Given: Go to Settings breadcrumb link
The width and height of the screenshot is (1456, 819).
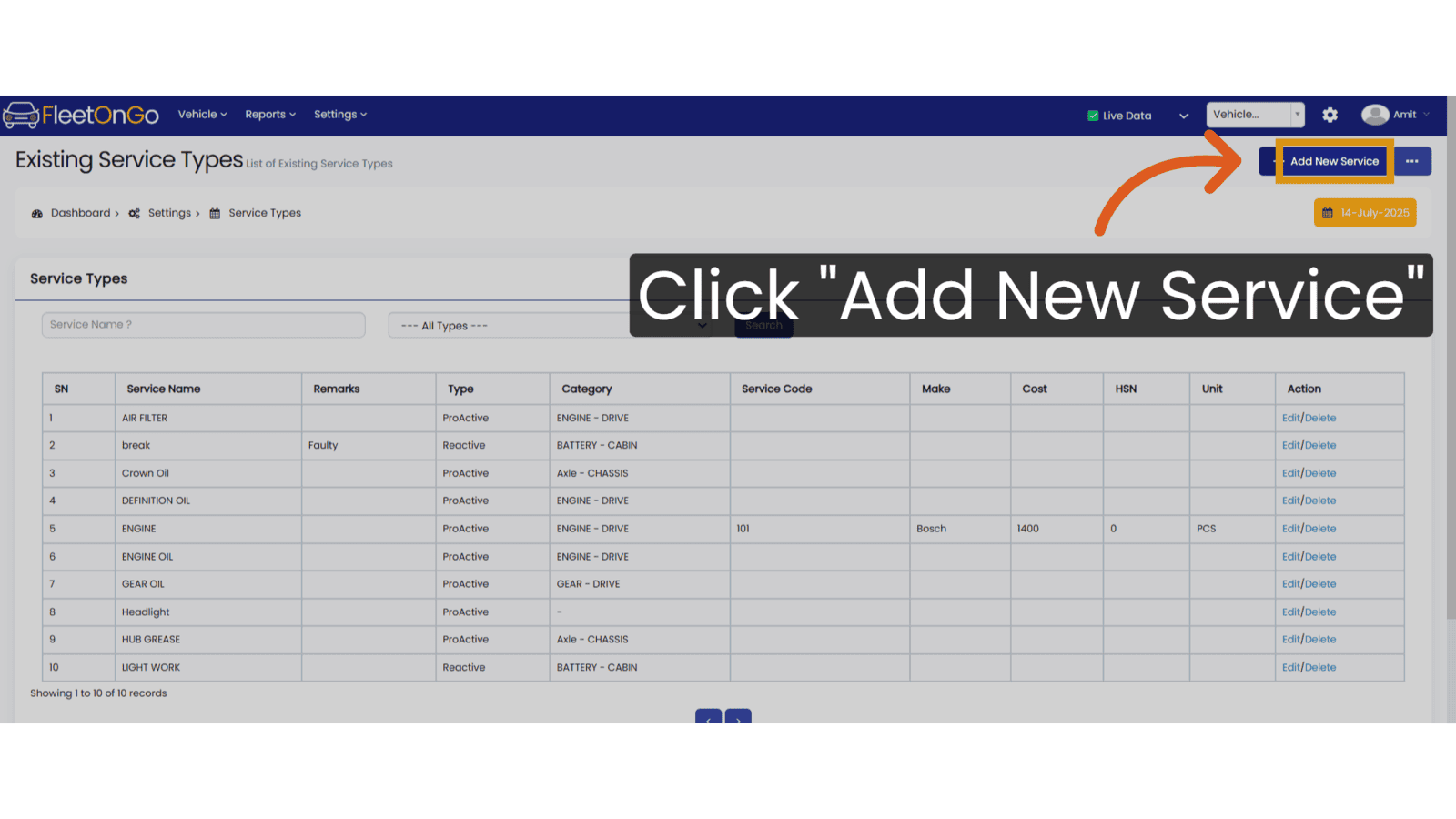Looking at the screenshot, I should [169, 213].
